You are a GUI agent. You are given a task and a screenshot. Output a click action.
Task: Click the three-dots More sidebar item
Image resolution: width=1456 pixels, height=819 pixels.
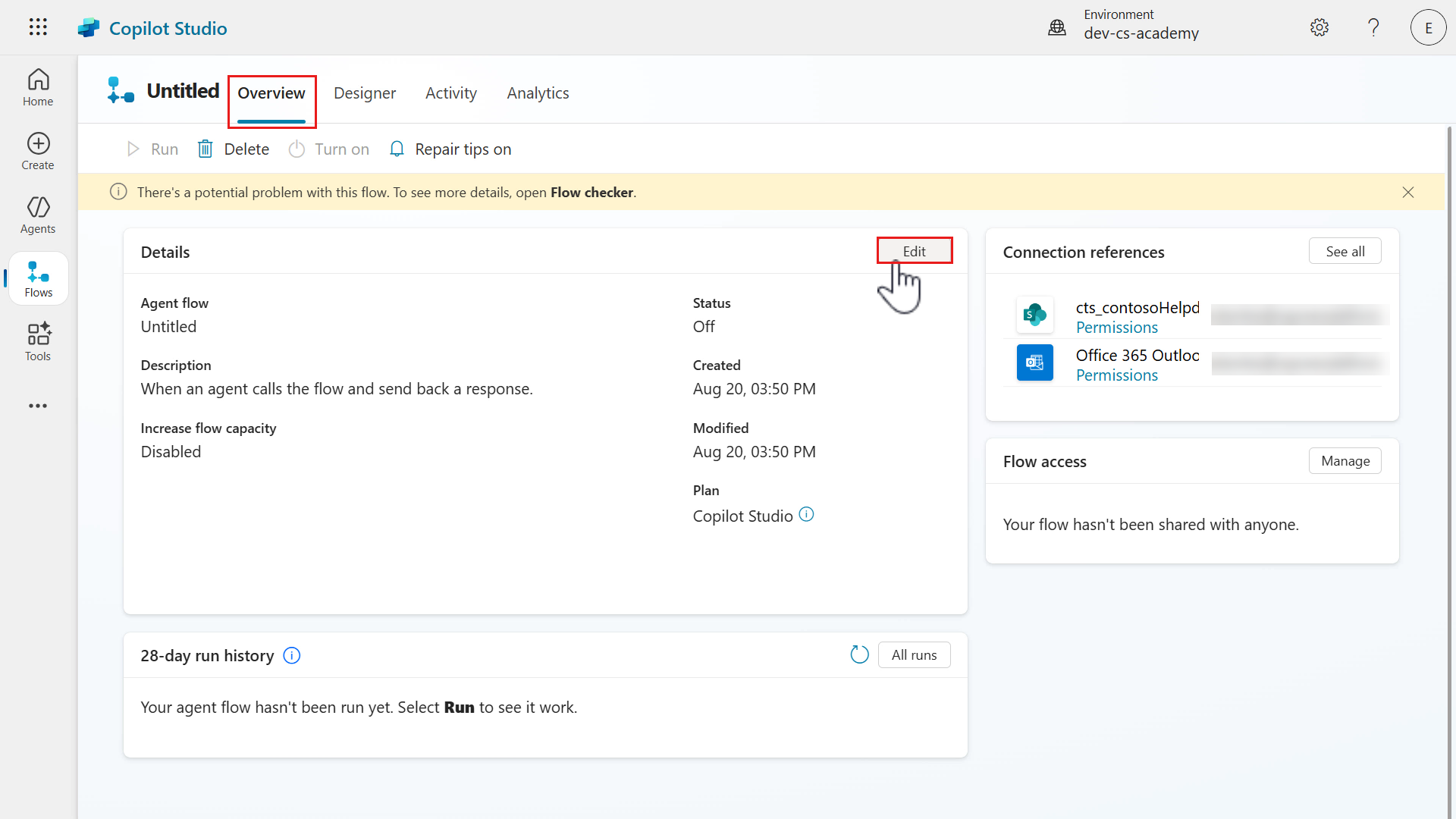[x=38, y=406]
